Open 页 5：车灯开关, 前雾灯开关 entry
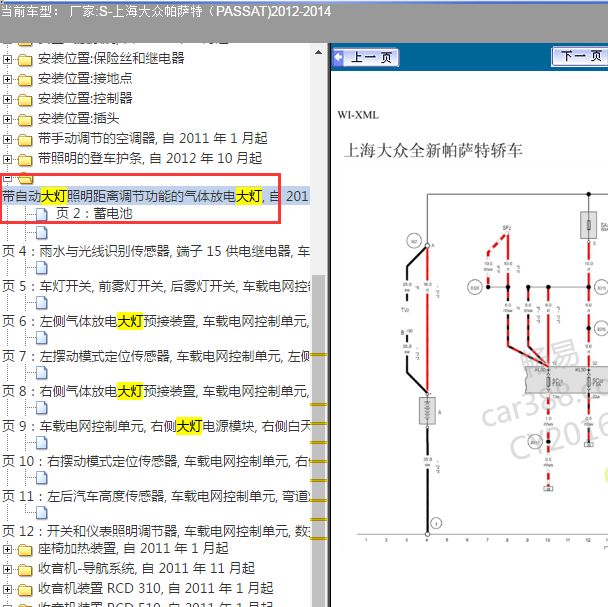608x607 pixels. pyautogui.click(x=155, y=286)
